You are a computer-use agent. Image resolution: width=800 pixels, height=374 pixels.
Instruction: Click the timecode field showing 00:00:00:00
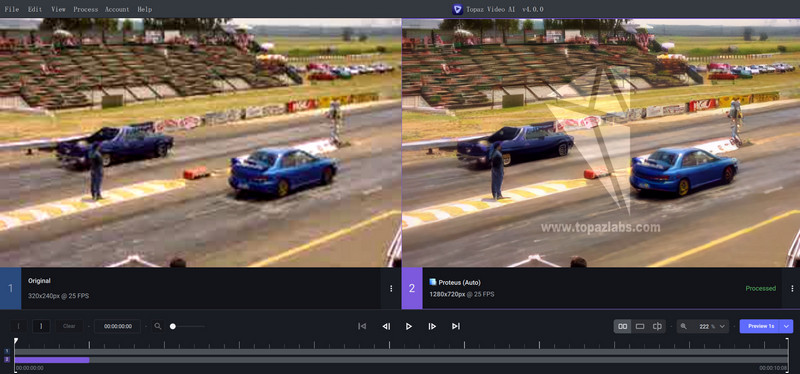(x=117, y=326)
